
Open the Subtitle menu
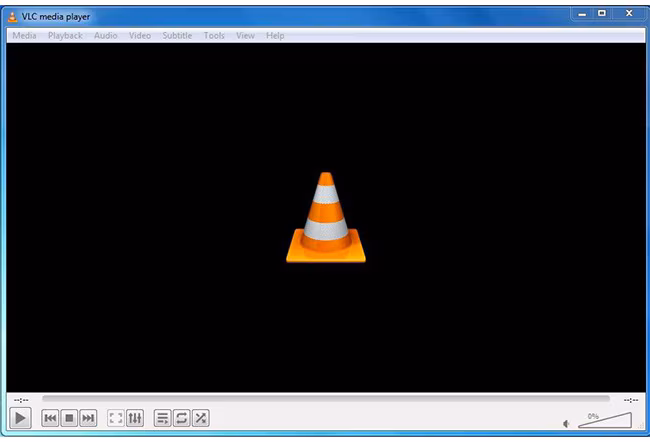177,36
